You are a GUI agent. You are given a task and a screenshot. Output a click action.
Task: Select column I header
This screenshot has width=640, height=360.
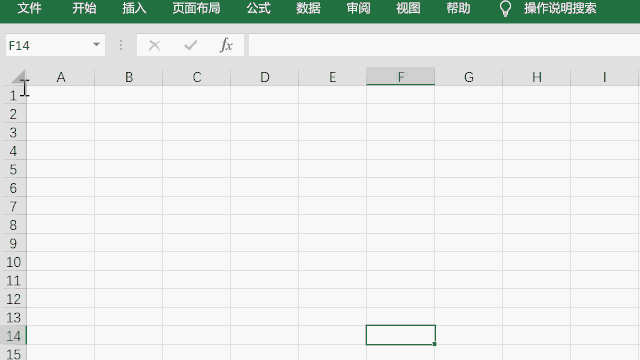pos(604,77)
